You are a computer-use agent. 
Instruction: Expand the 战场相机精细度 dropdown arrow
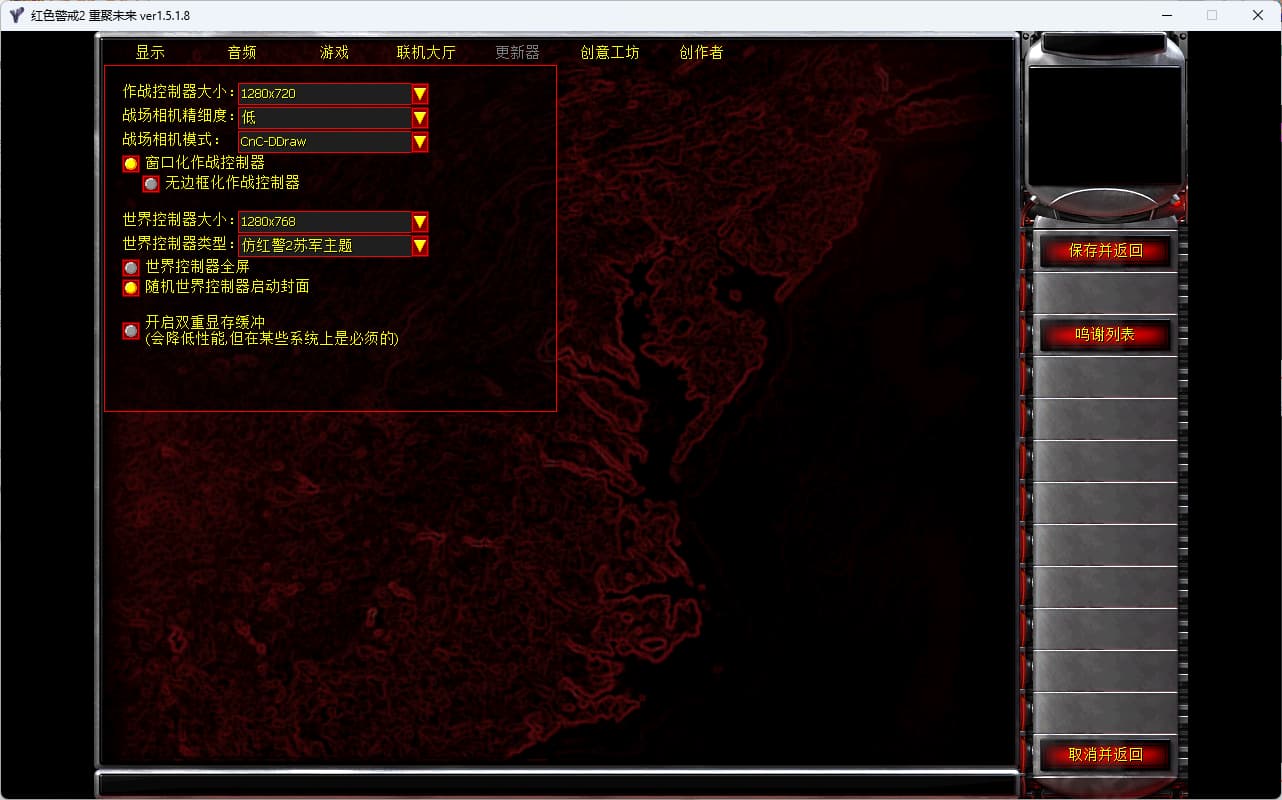420,118
